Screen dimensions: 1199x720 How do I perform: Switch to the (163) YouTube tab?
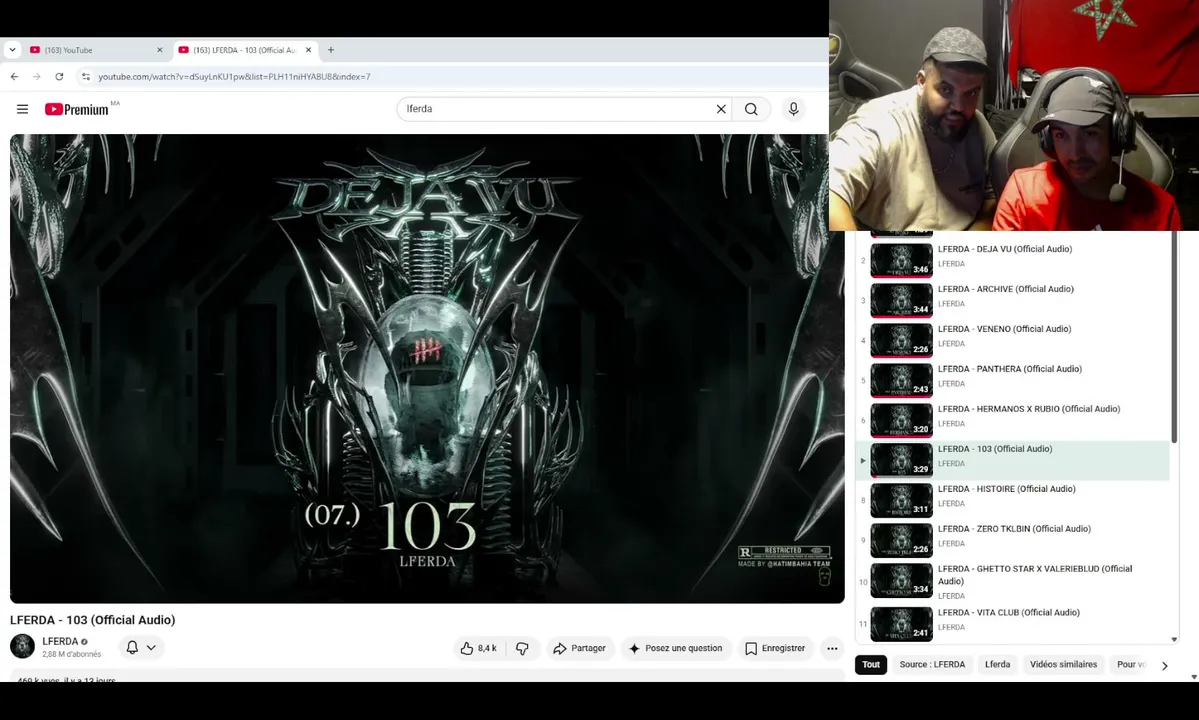96,50
